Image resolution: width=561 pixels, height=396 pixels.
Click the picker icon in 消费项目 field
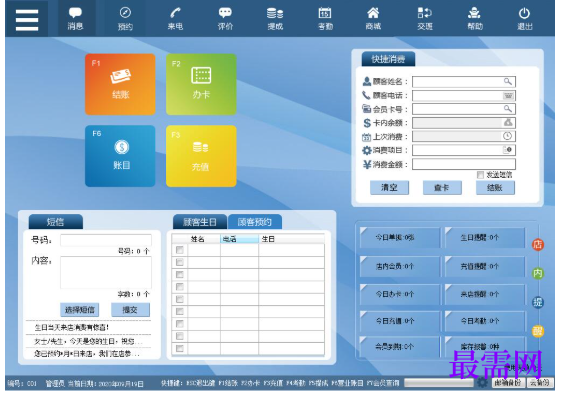[508, 150]
